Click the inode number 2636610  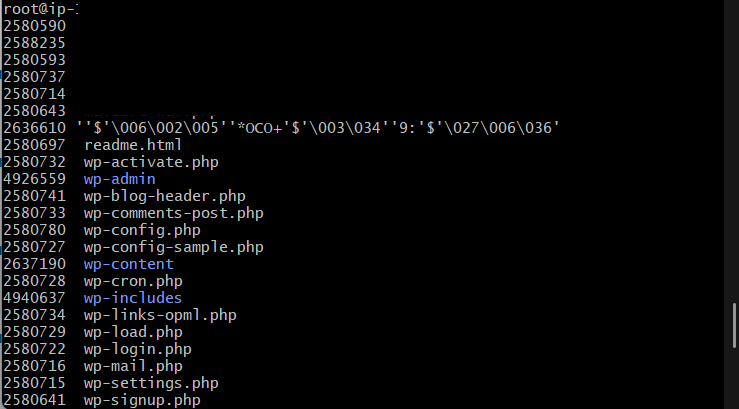(x=35, y=128)
